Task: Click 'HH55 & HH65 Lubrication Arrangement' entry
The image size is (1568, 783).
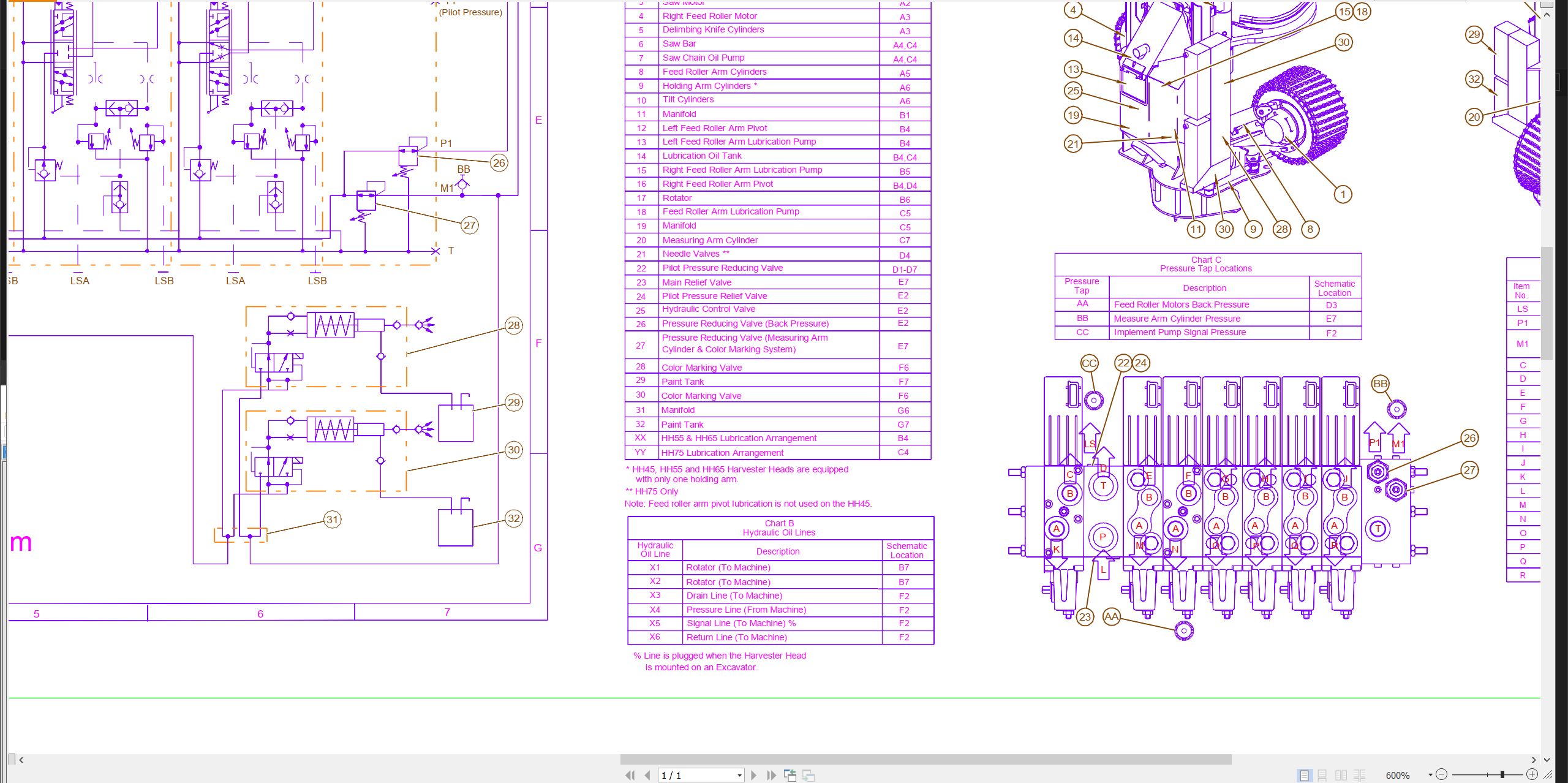Action: click(x=739, y=438)
